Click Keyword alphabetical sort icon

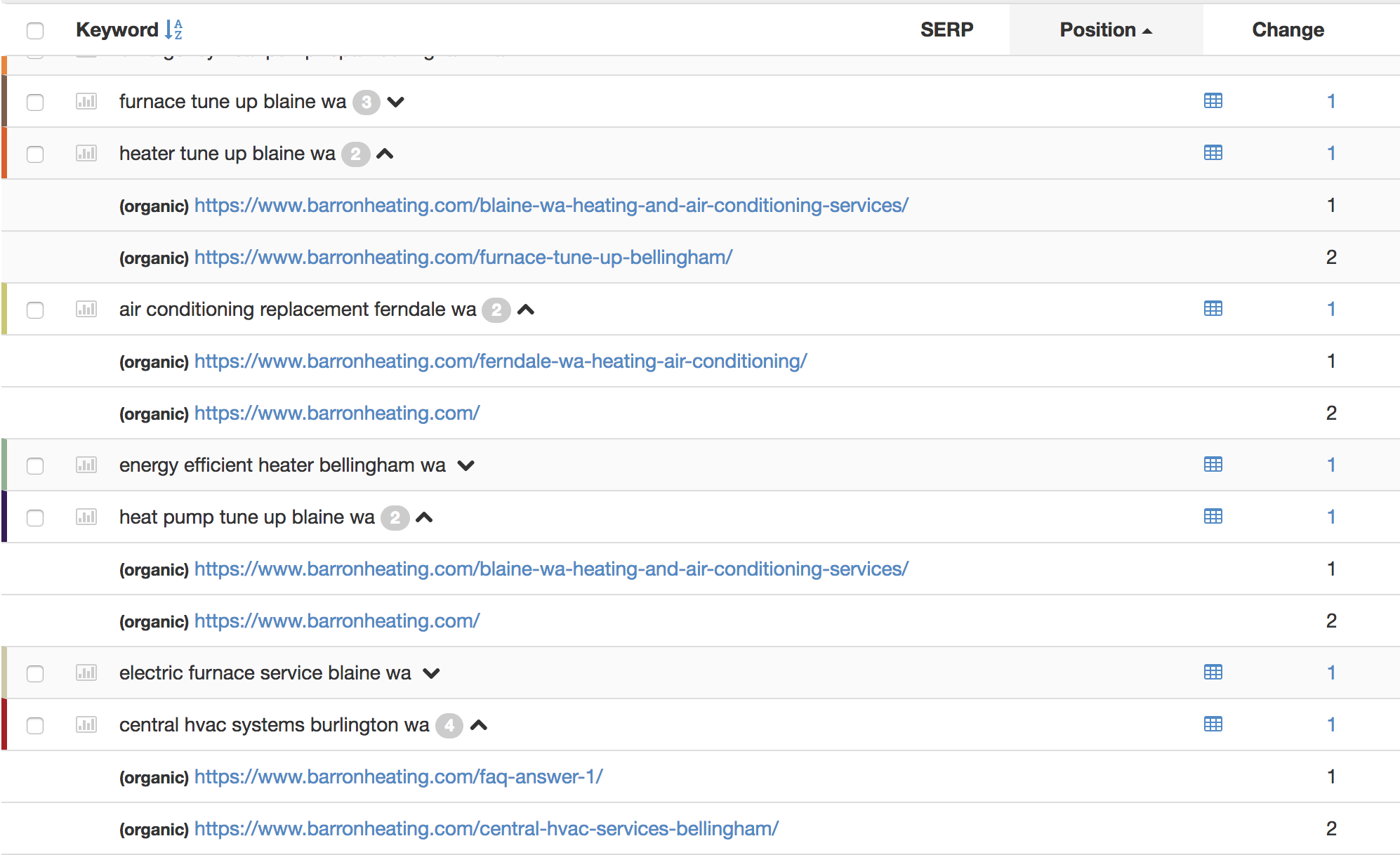point(173,29)
